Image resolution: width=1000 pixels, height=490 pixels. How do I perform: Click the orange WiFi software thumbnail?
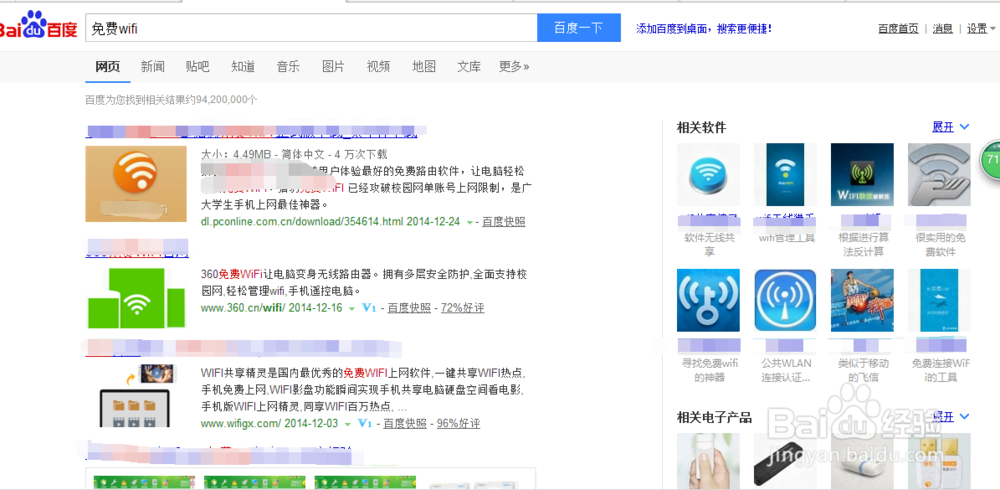pyautogui.click(x=136, y=184)
